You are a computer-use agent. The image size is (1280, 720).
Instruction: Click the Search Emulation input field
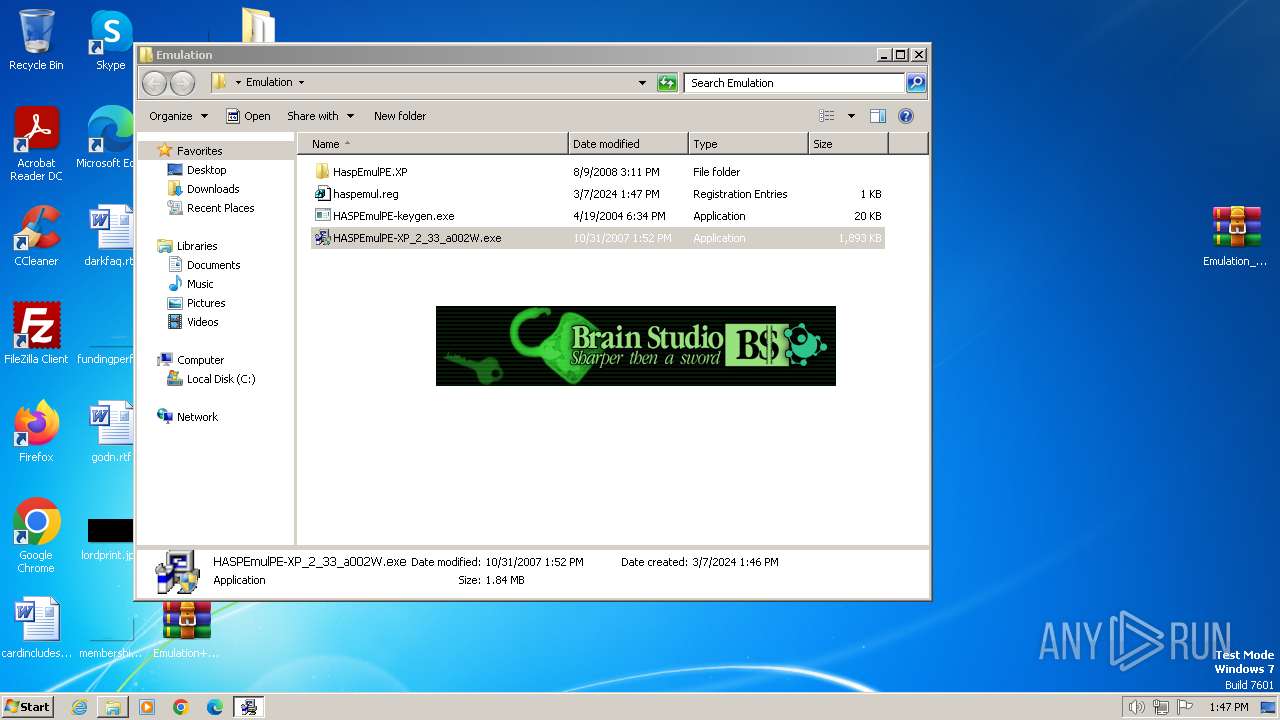(795, 83)
